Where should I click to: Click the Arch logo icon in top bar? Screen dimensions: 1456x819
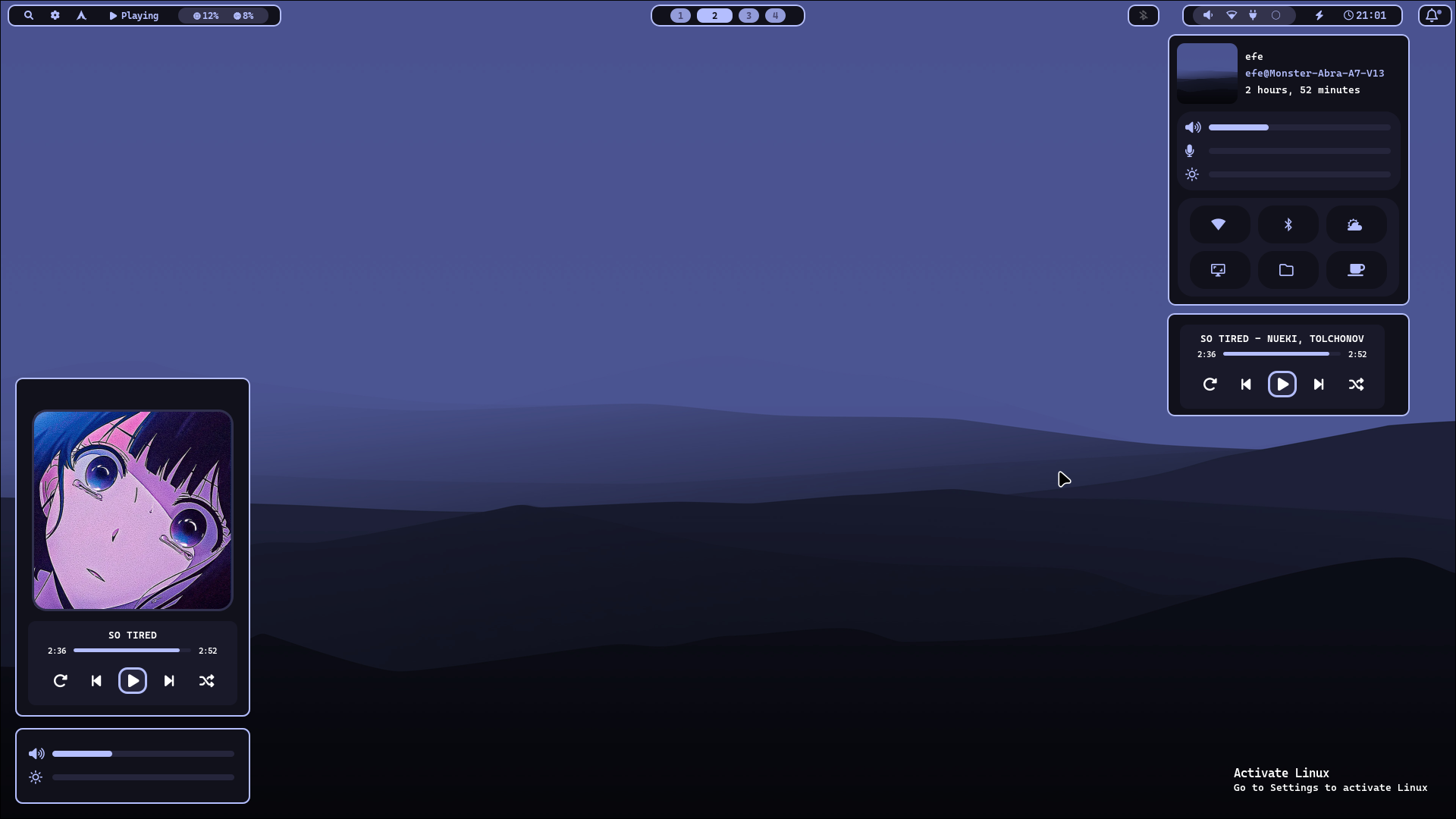[81, 15]
